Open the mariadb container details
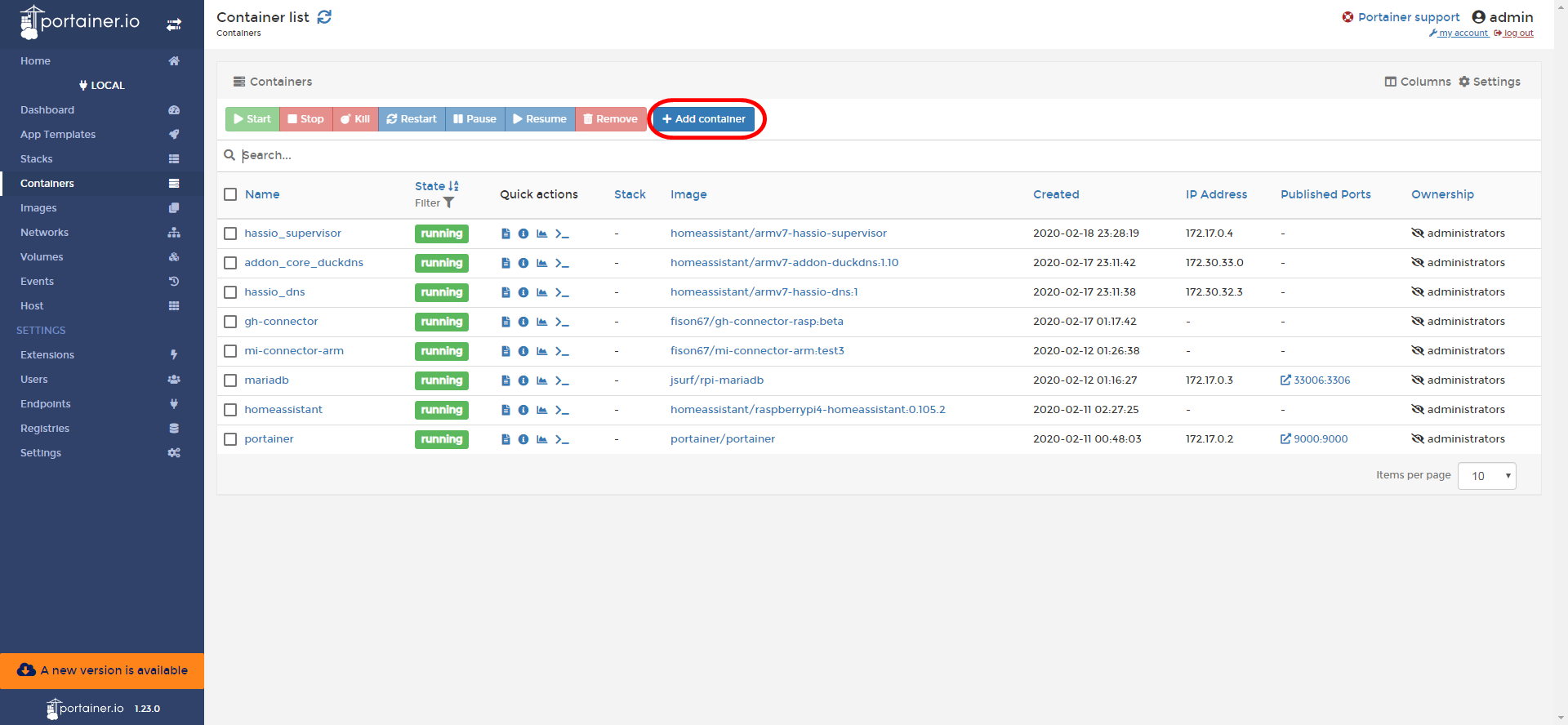The width and height of the screenshot is (1568, 725). tap(266, 380)
